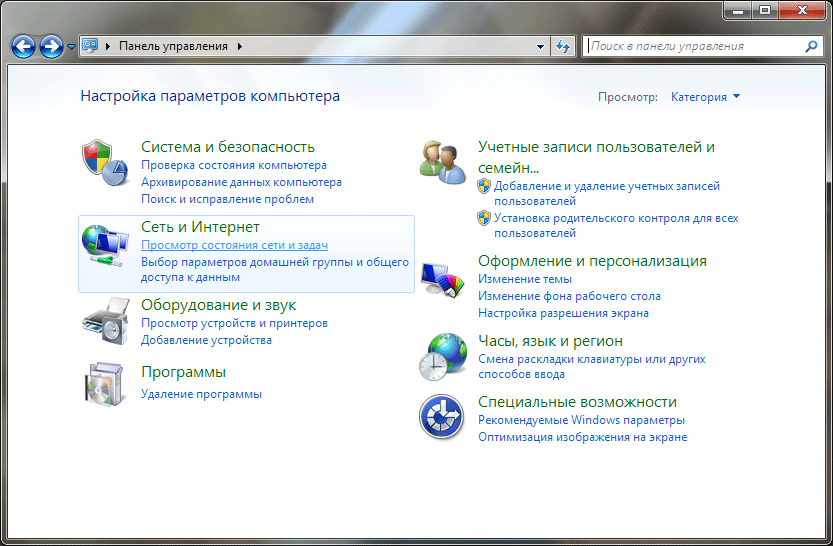Click shield icon beside Добавление и удаление учетных записей
The height and width of the screenshot is (546, 833).
483,186
